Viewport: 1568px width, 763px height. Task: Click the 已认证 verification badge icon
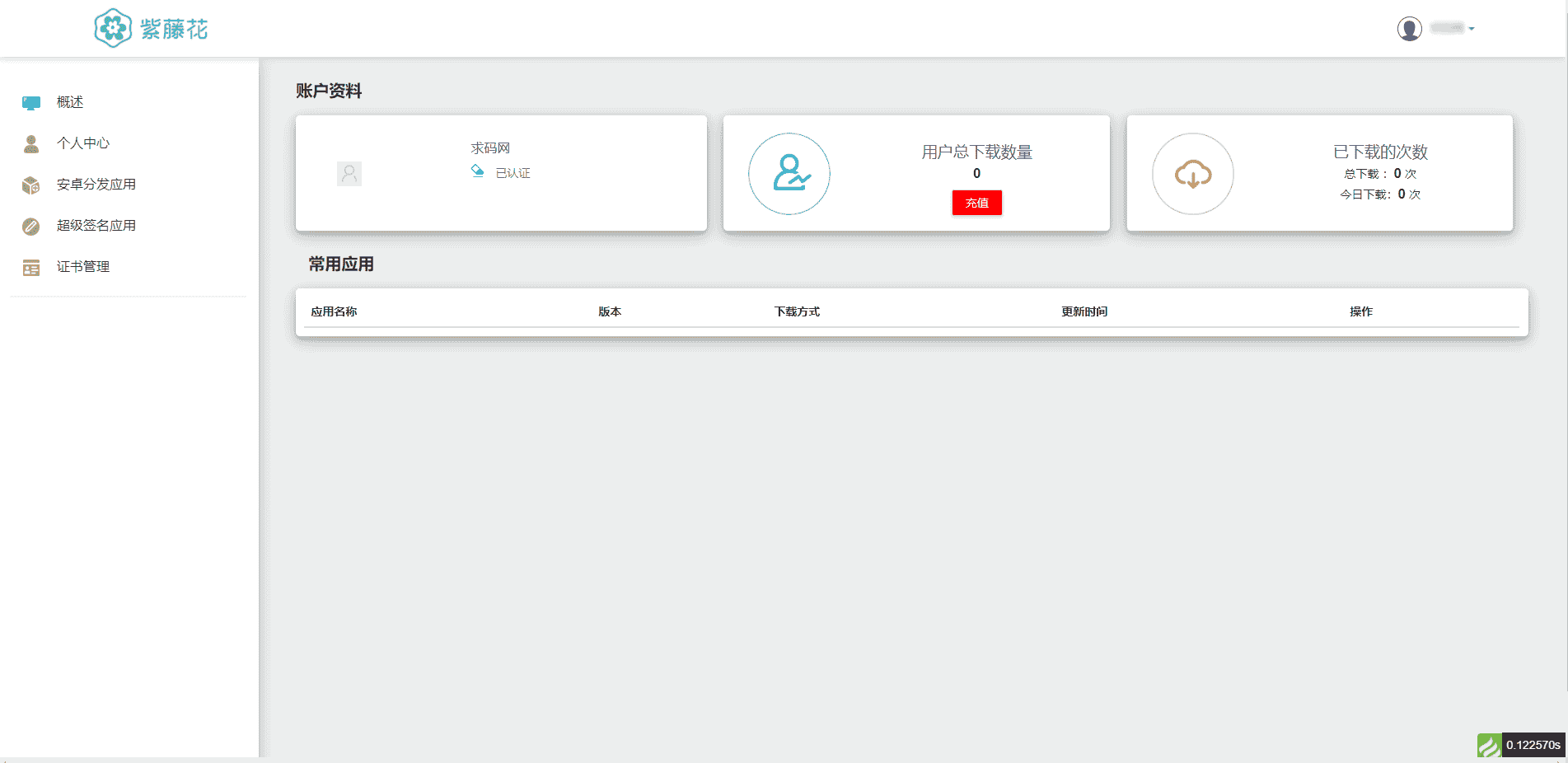477,171
